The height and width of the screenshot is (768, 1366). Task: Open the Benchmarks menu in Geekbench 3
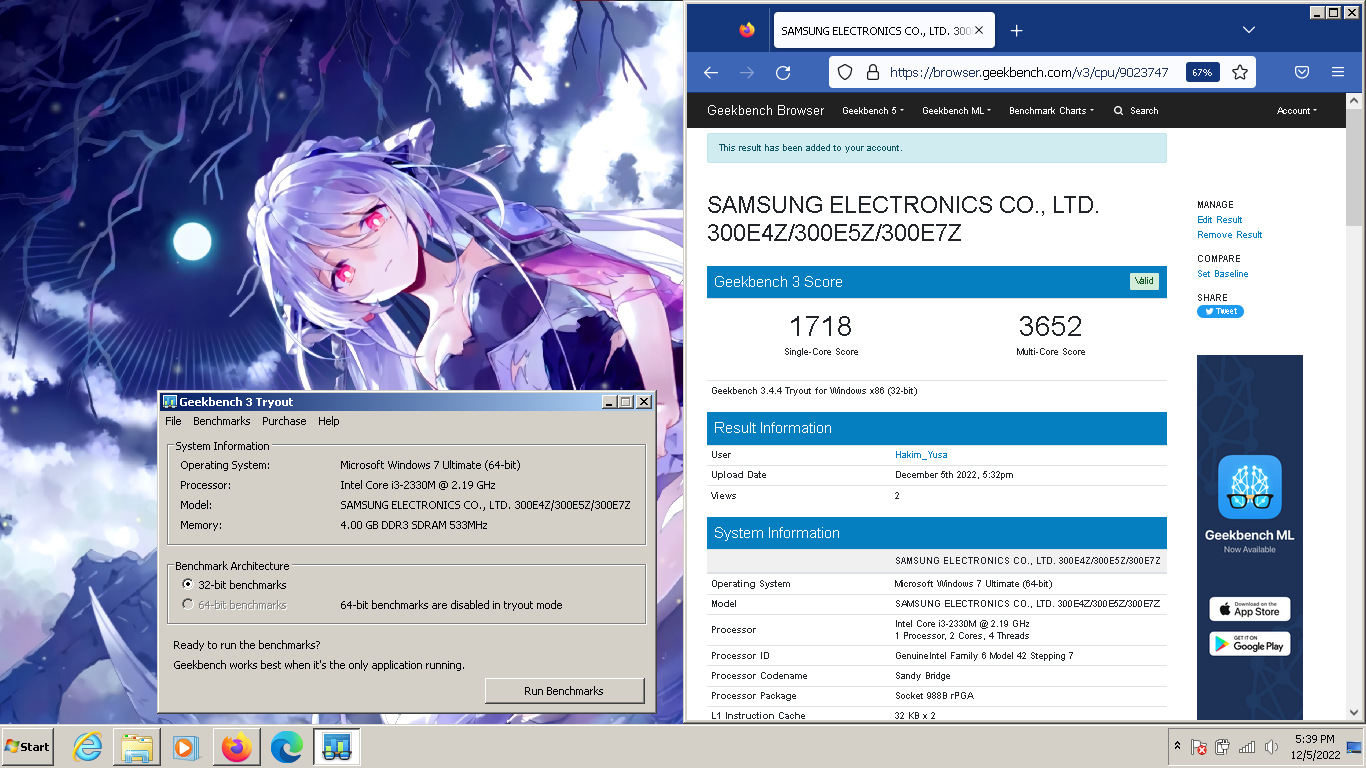point(222,422)
